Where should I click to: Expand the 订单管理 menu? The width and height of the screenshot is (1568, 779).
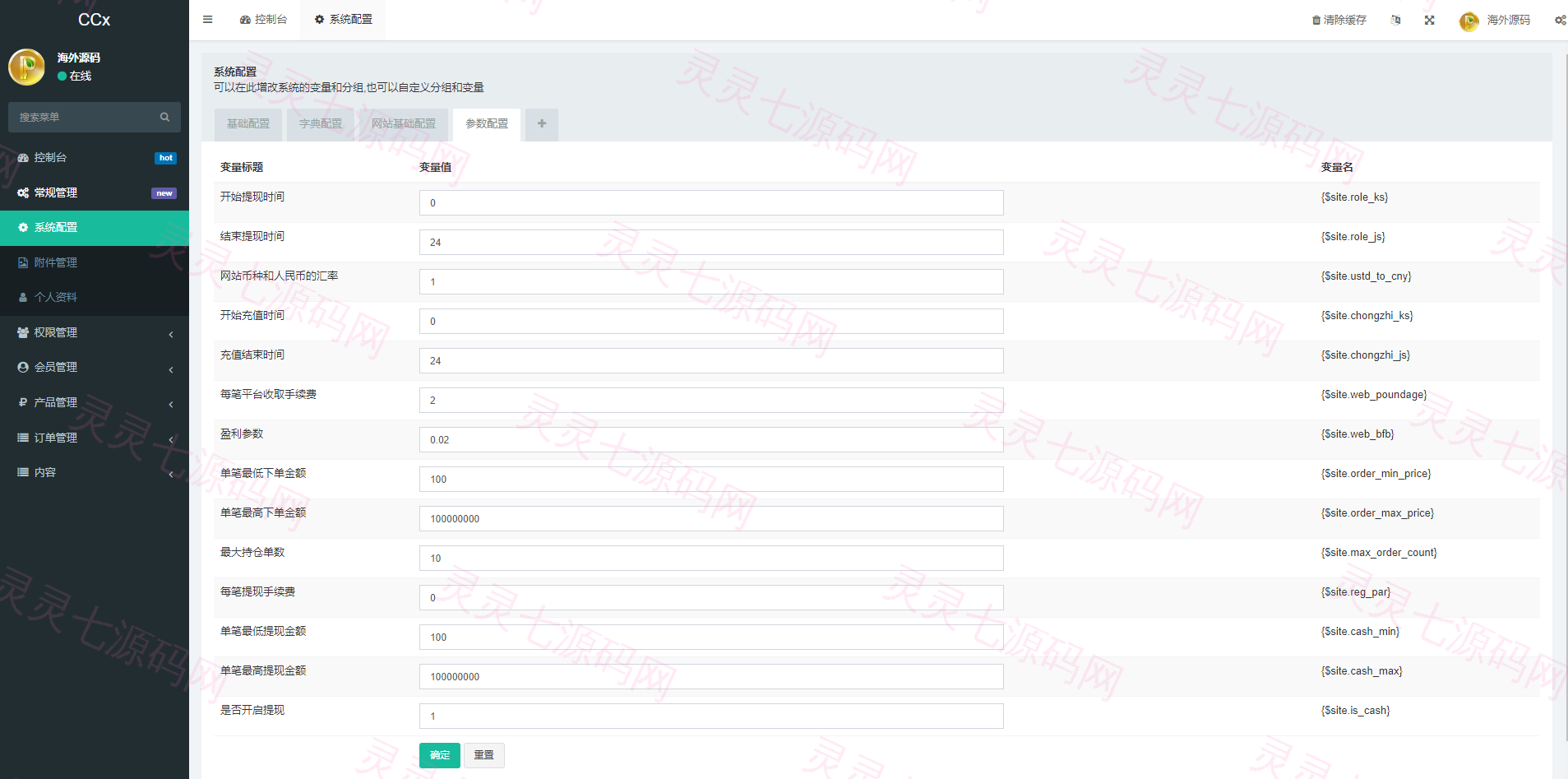pos(95,438)
